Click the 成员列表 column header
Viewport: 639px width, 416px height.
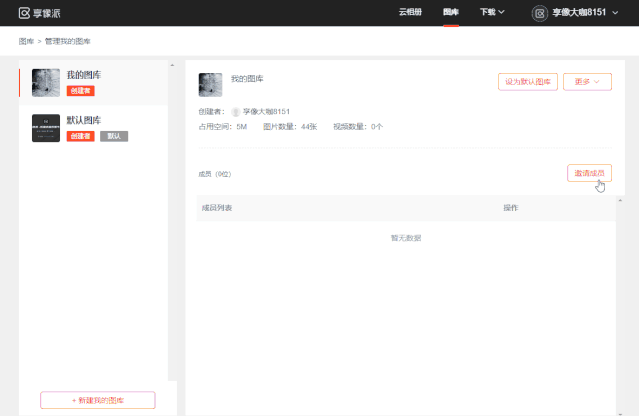(x=217, y=208)
